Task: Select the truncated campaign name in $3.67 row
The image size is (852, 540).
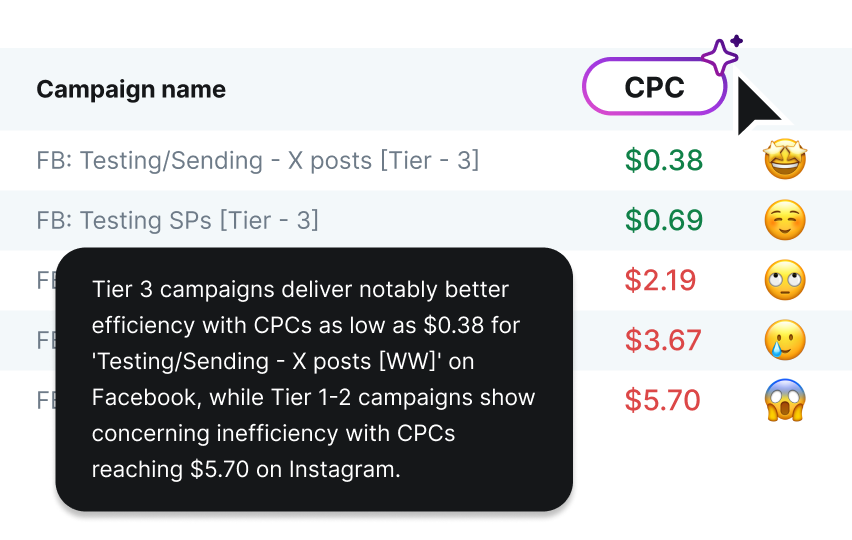Action: click(45, 340)
